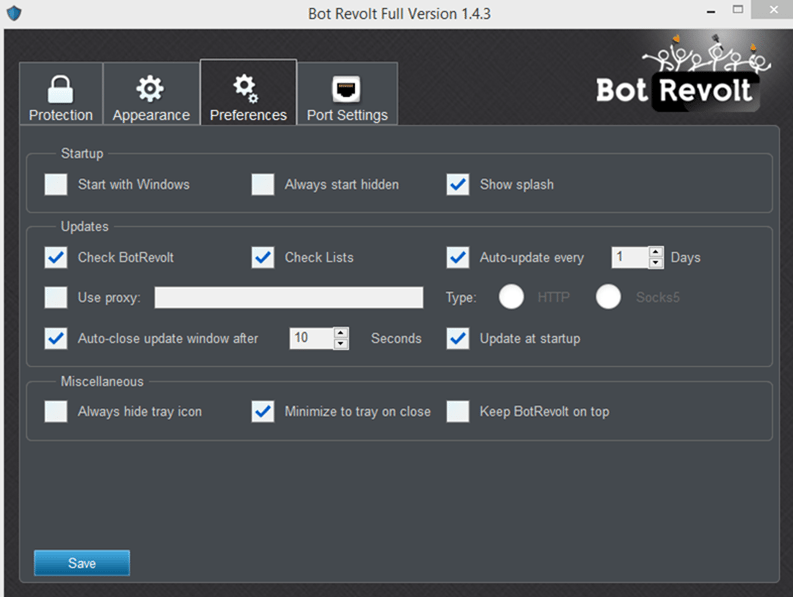Screen dimensions: 793x597
Task: Toggle Auto-close update window after checkbox
Action: click(56, 338)
